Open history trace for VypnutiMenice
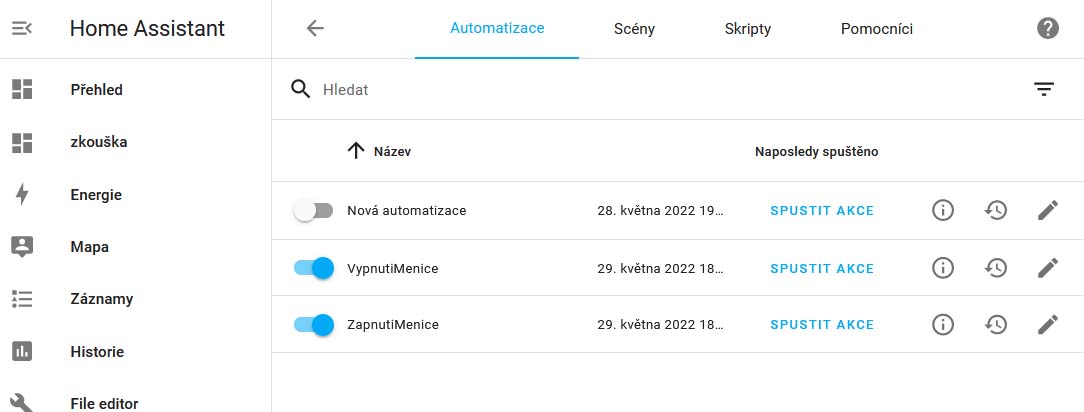 (995, 268)
